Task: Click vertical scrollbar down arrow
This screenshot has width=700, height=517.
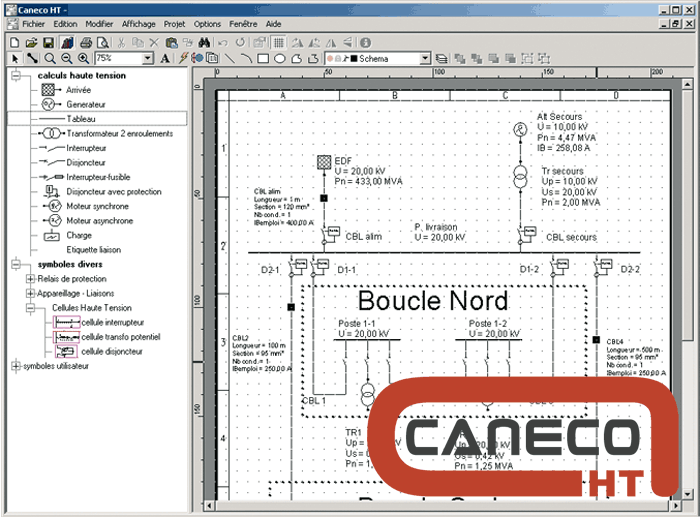Action: pyautogui.click(x=688, y=494)
